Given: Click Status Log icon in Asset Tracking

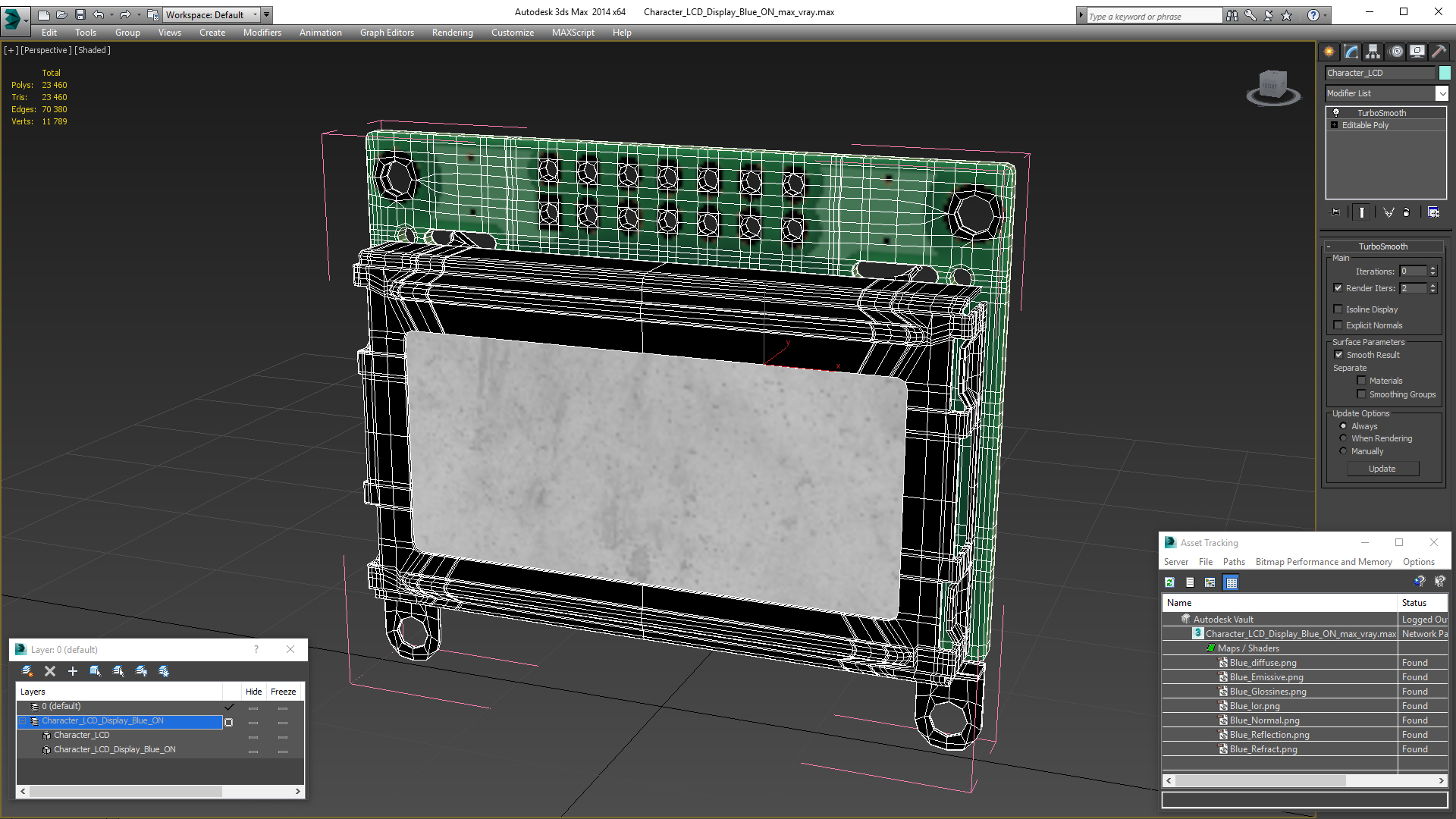Looking at the screenshot, I should pyautogui.click(x=1190, y=582).
